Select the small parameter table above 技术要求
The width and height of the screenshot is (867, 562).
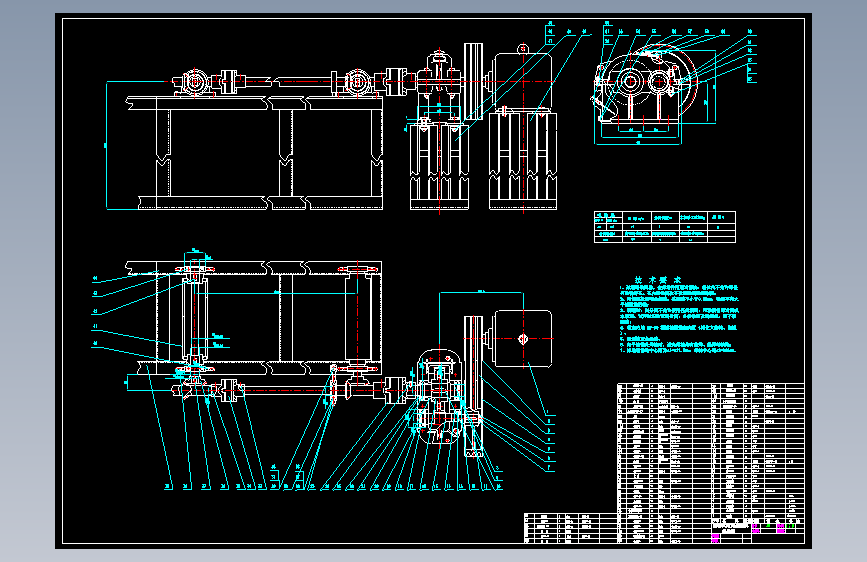(x=665, y=227)
